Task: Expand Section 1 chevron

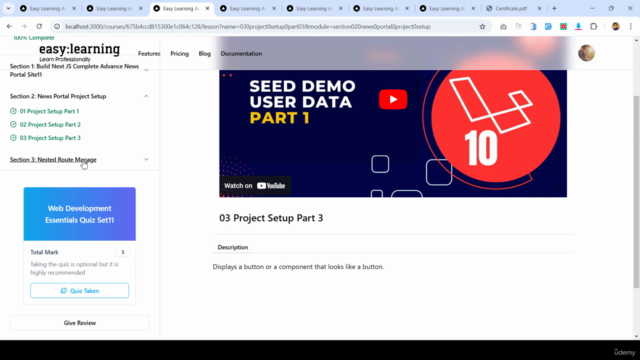Action: click(146, 70)
